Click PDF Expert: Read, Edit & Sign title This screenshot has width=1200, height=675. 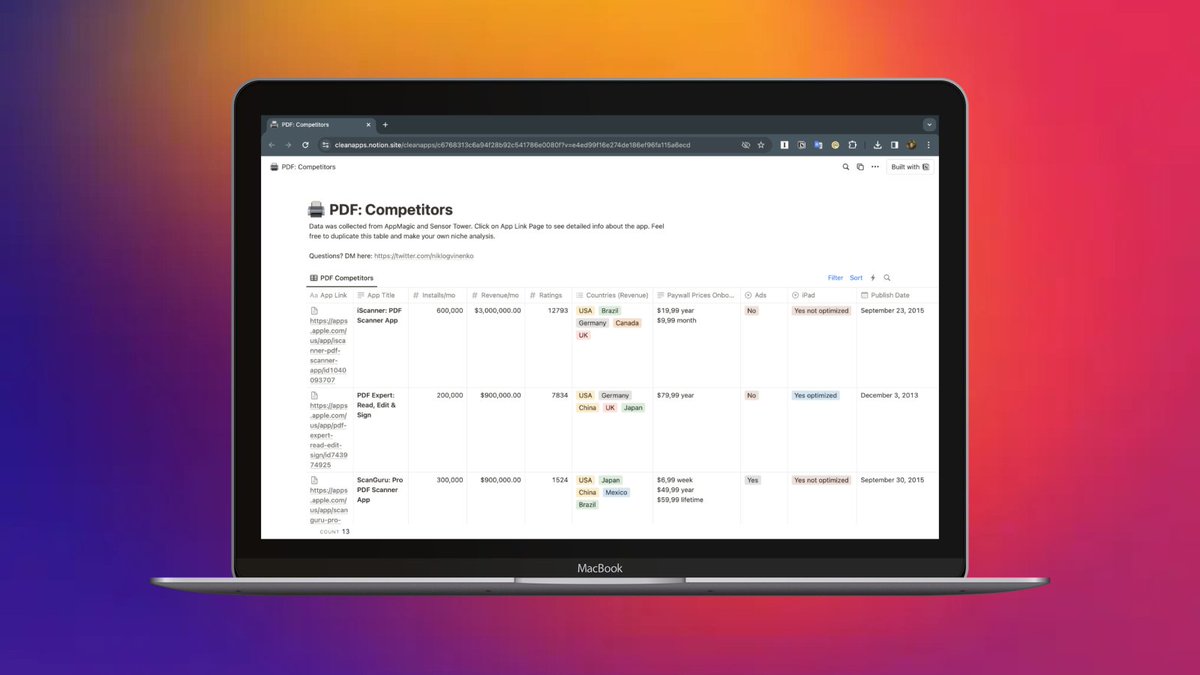pos(377,405)
